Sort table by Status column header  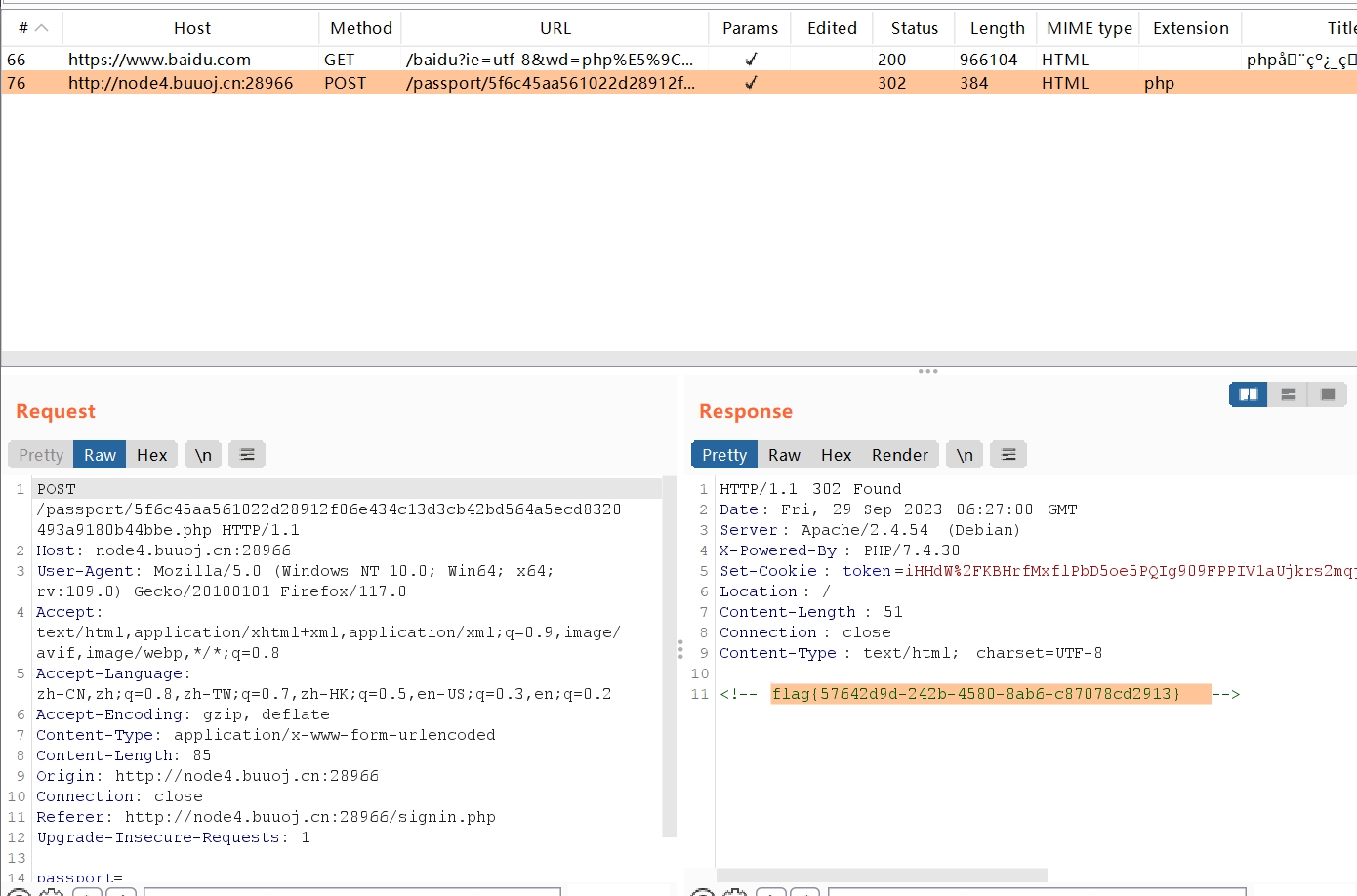pos(914,28)
